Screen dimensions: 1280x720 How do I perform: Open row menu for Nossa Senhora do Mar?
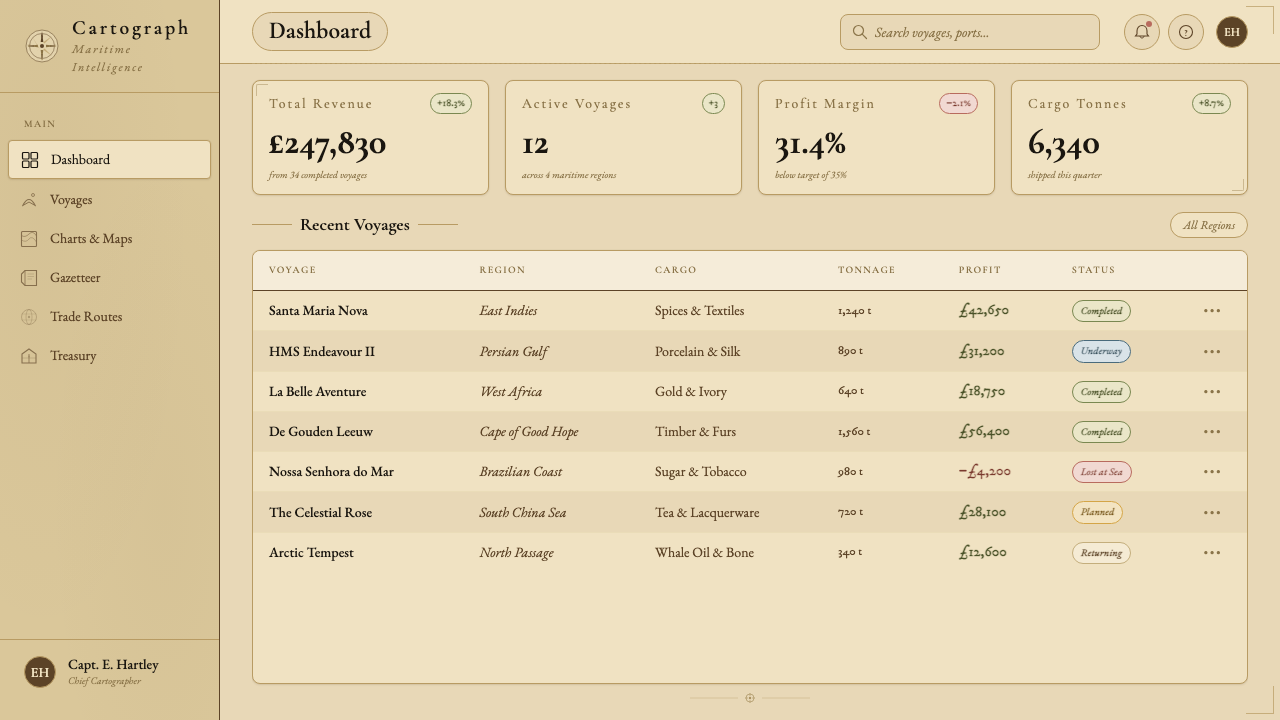click(x=1212, y=472)
